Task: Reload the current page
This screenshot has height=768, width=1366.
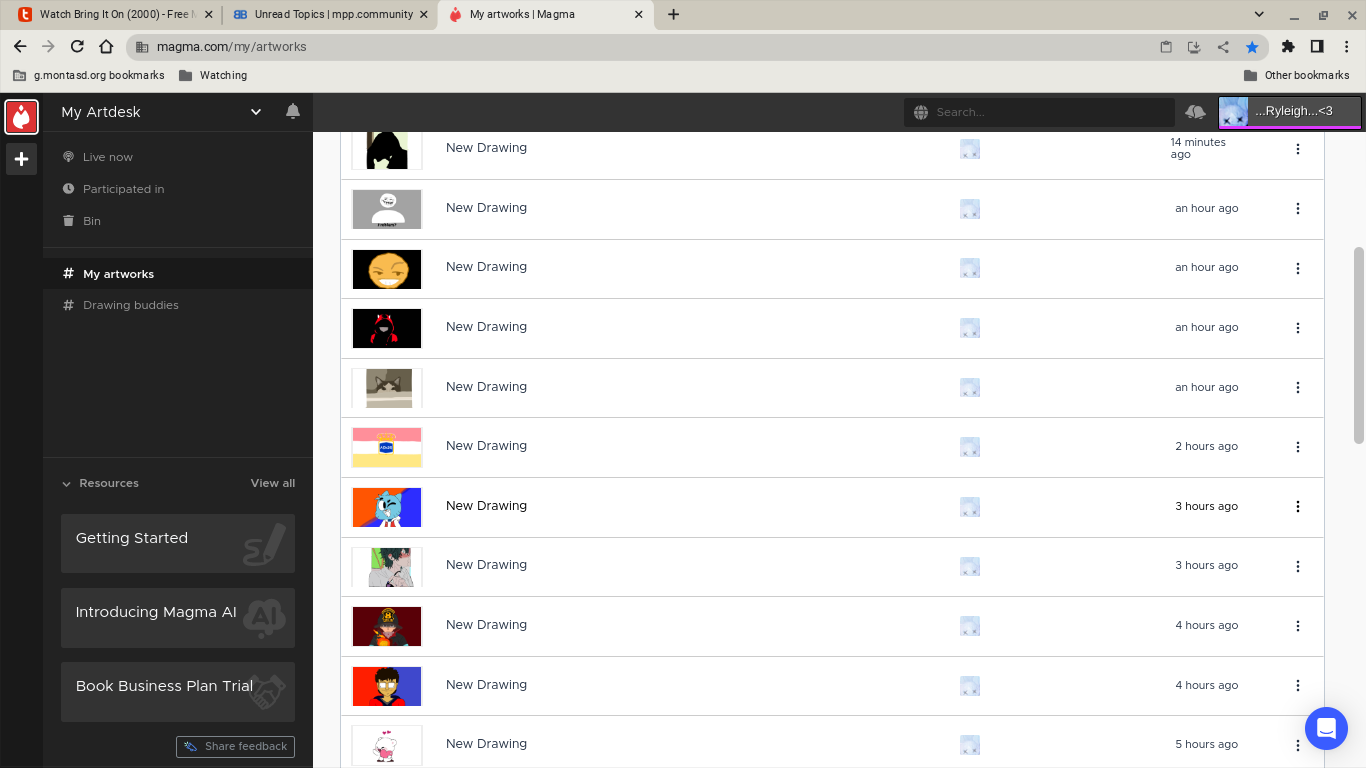Action: [77, 47]
